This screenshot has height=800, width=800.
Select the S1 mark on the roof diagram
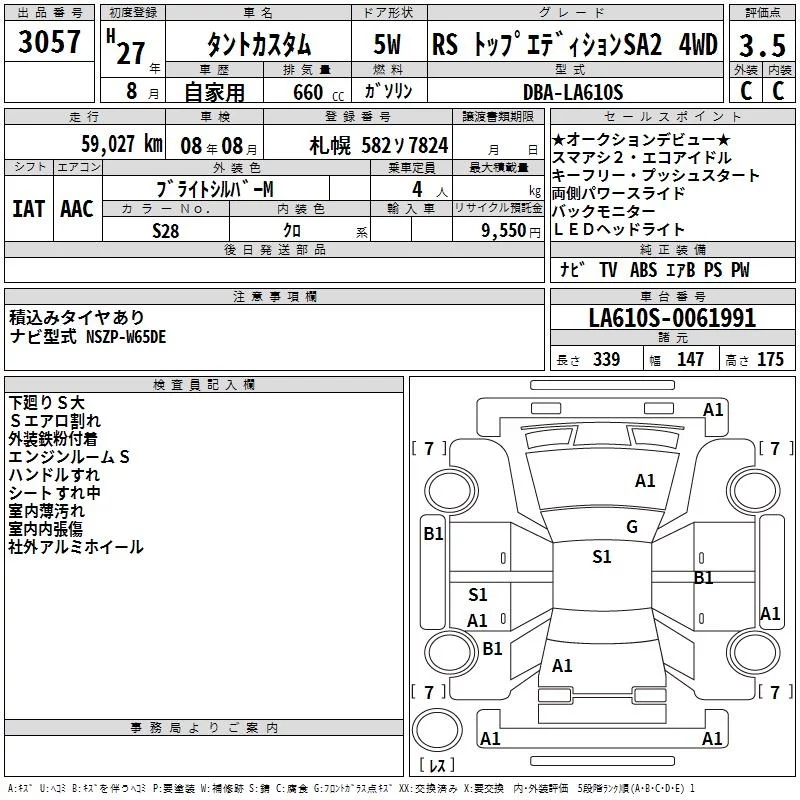[602, 557]
